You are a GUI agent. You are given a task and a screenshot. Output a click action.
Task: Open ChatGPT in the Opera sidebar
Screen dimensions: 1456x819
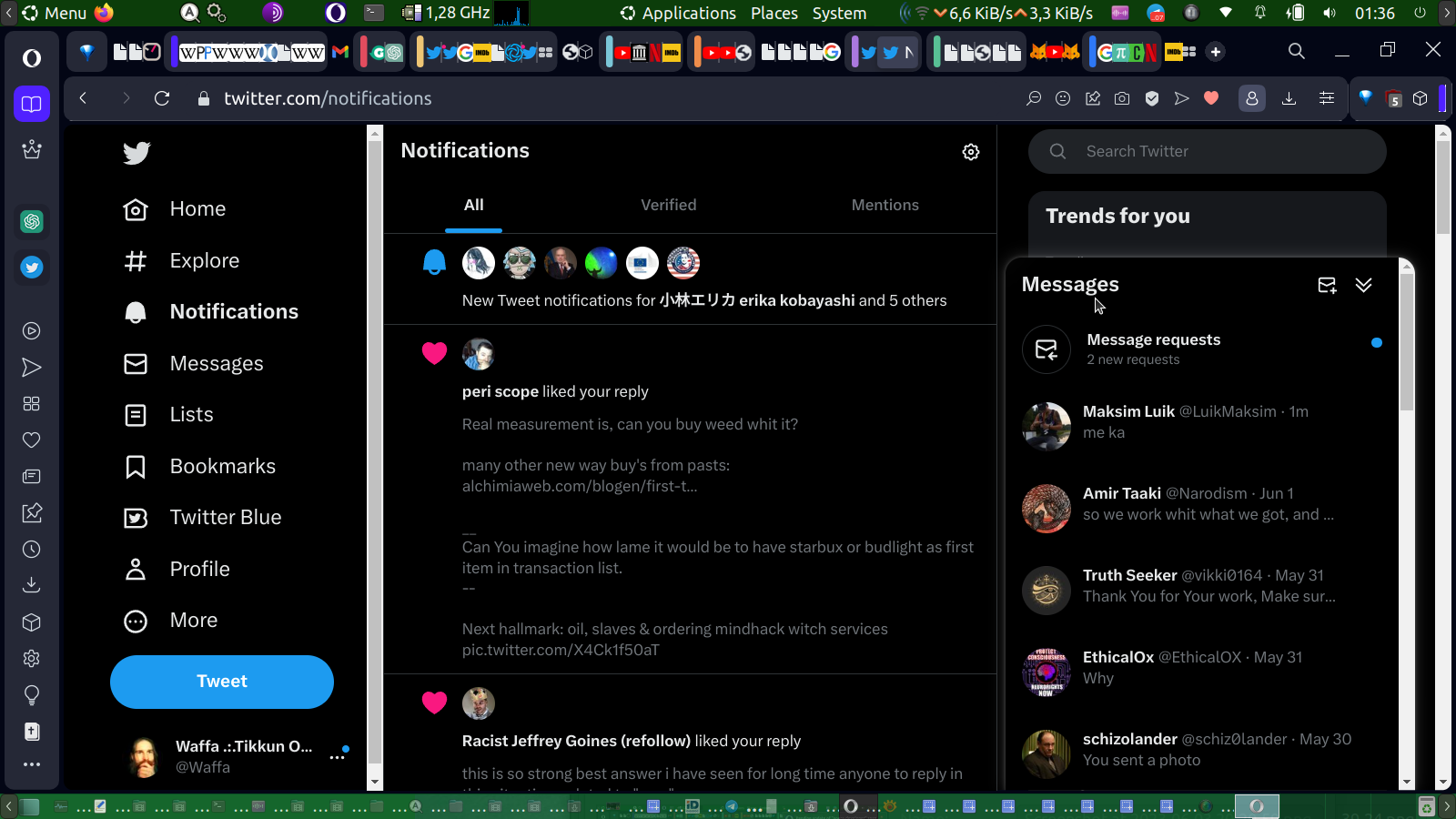tap(32, 221)
